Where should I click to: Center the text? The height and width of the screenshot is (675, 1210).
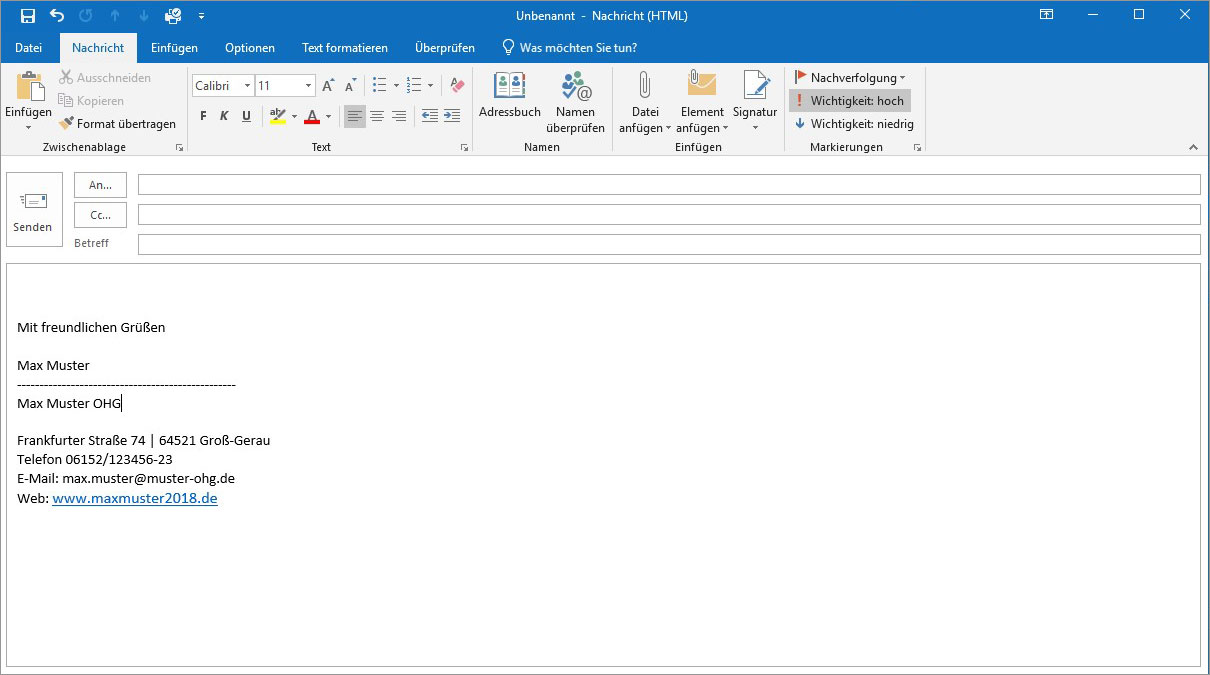(x=377, y=116)
